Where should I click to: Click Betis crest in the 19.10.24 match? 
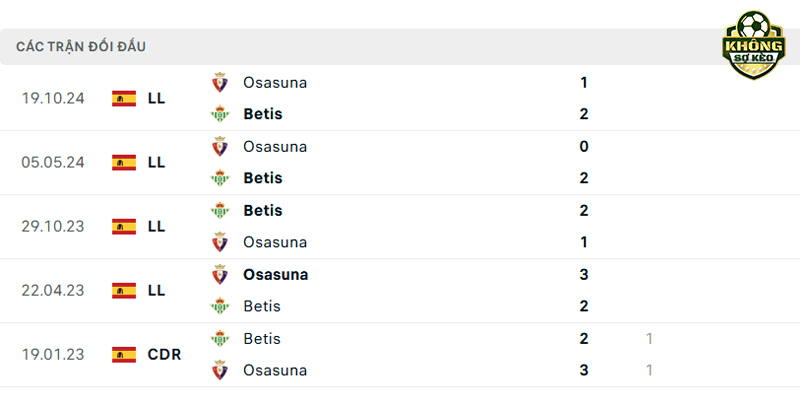(220, 114)
